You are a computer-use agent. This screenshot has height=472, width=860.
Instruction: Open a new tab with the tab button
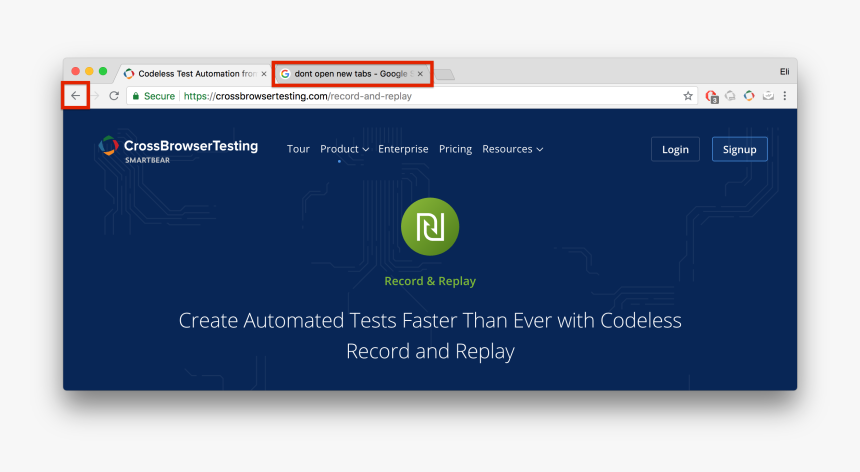445,75
